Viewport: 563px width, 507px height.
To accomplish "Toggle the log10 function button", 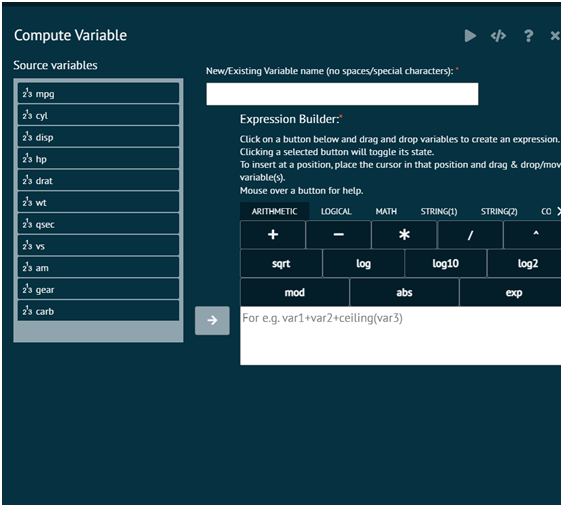I will pyautogui.click(x=446, y=264).
